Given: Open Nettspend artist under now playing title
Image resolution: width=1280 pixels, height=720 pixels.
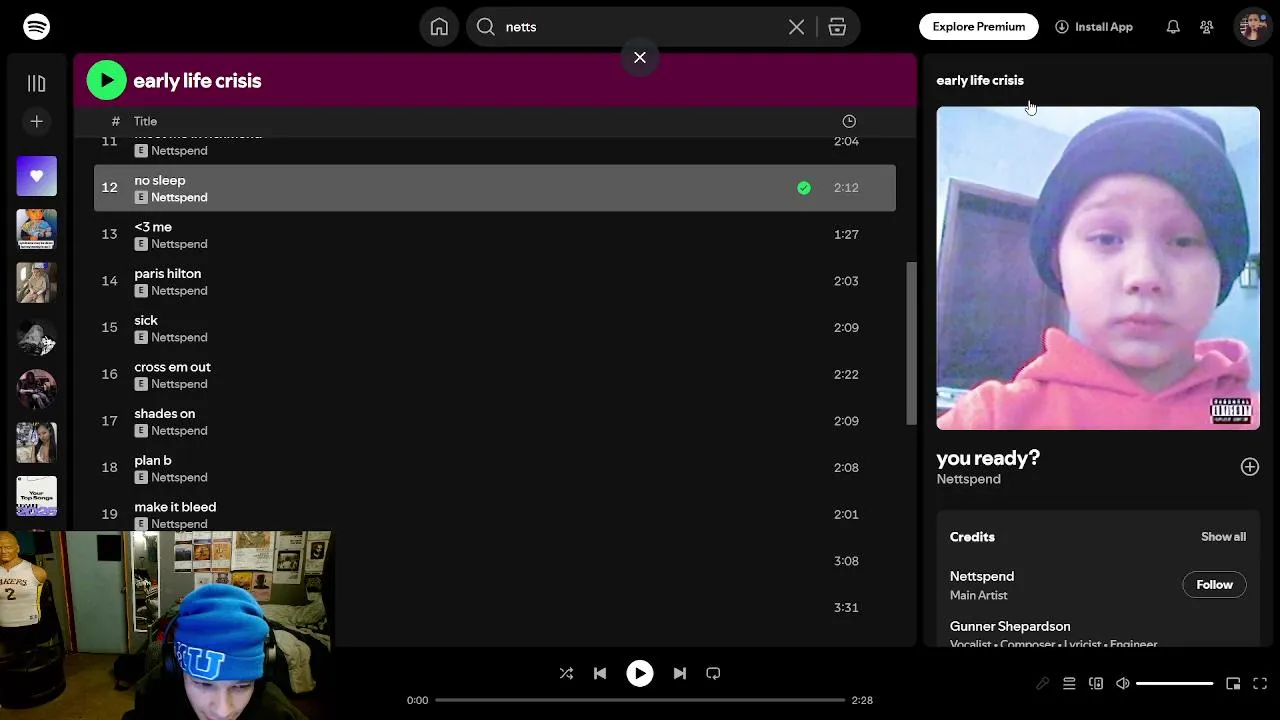Looking at the screenshot, I should click(968, 479).
